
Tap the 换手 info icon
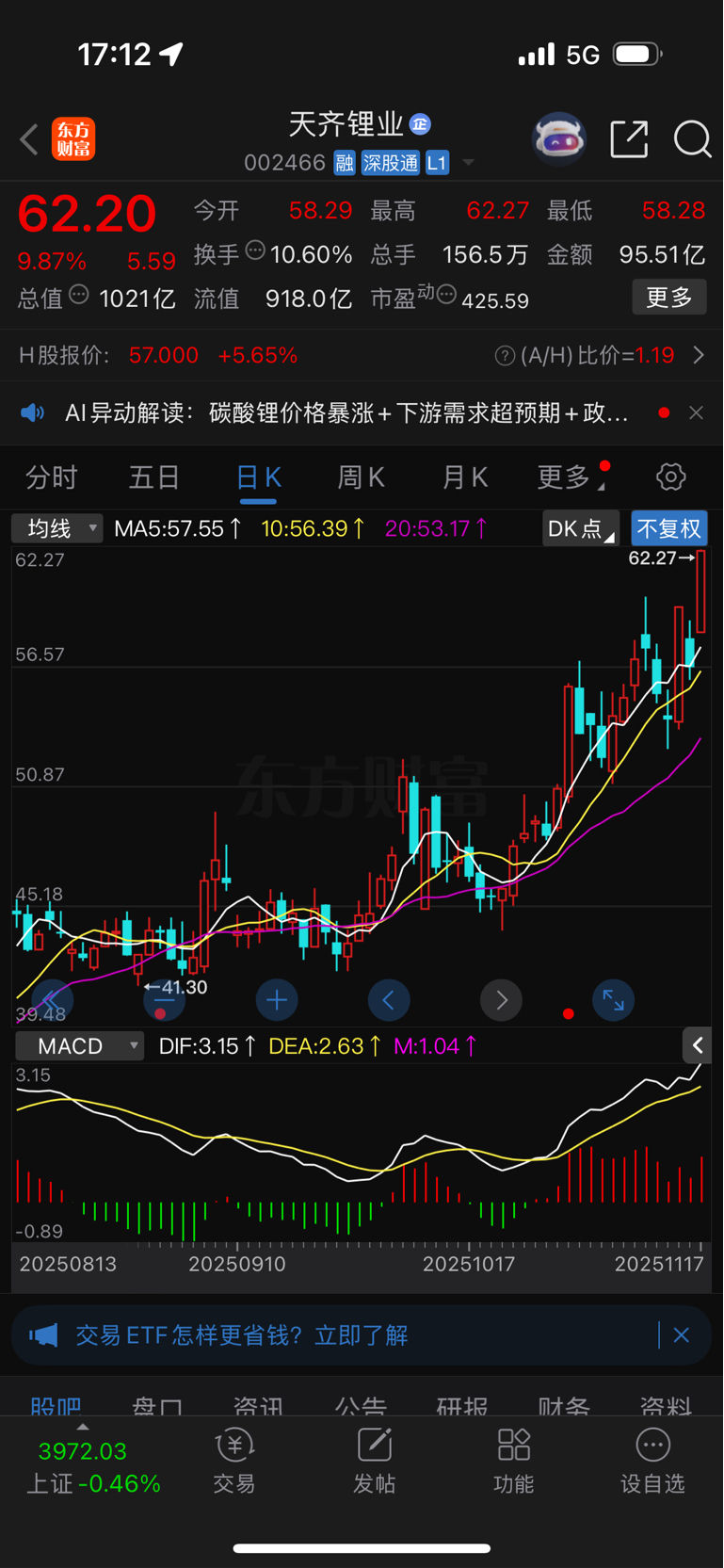[x=255, y=251]
